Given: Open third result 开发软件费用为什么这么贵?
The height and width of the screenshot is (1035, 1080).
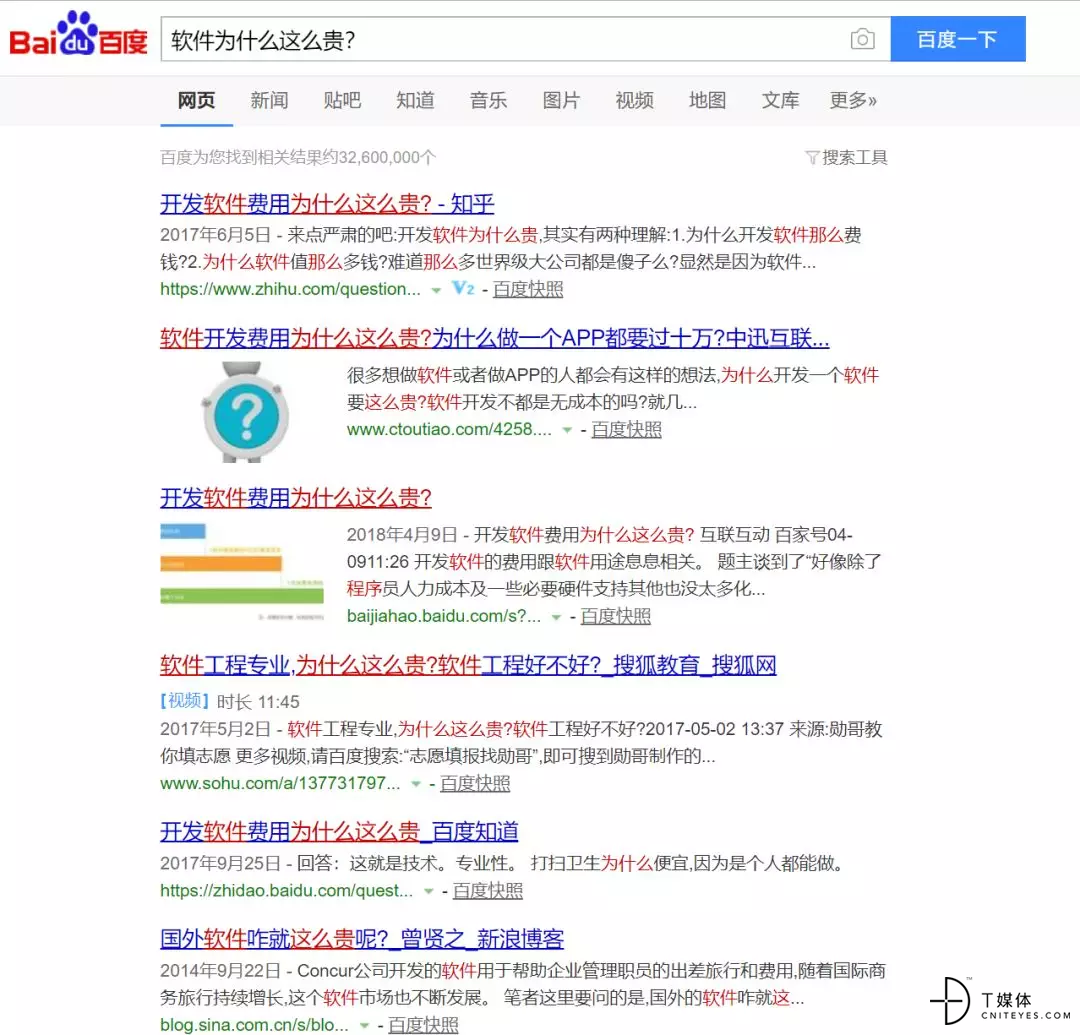Looking at the screenshot, I should [295, 497].
